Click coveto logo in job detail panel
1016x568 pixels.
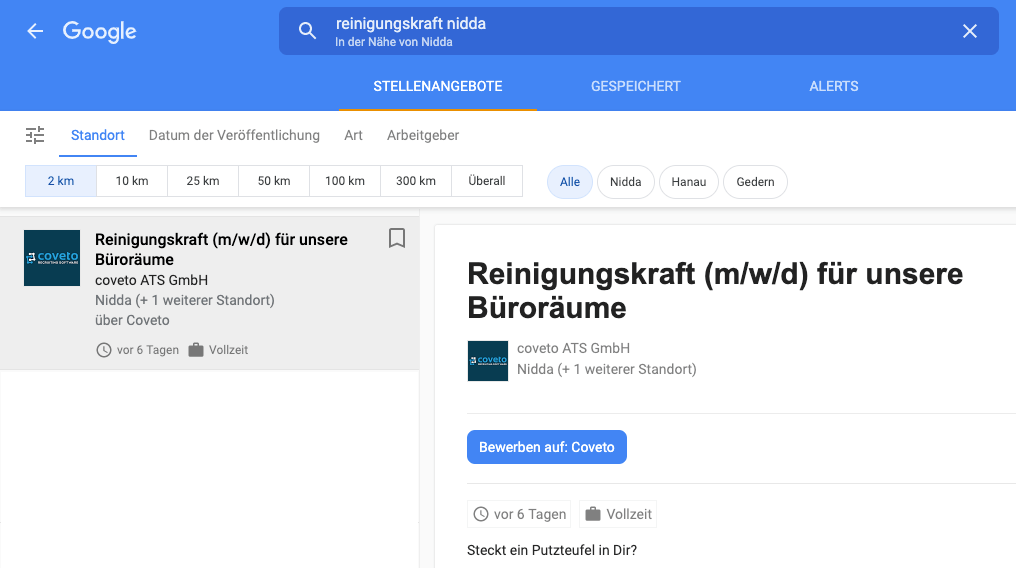click(488, 361)
